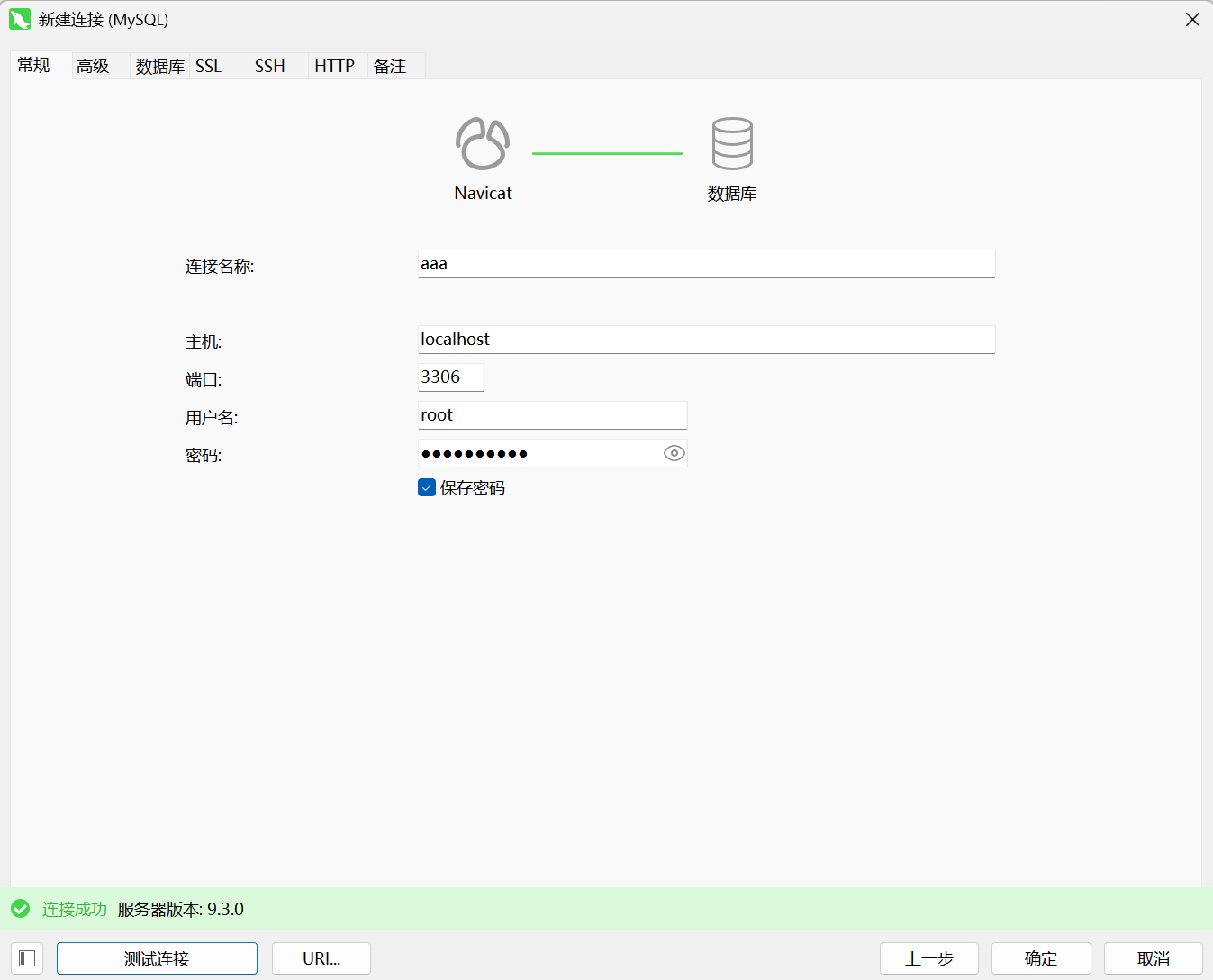Viewport: 1213px width, 980px height.
Task: Click the database cylinder icon
Action: (732, 143)
